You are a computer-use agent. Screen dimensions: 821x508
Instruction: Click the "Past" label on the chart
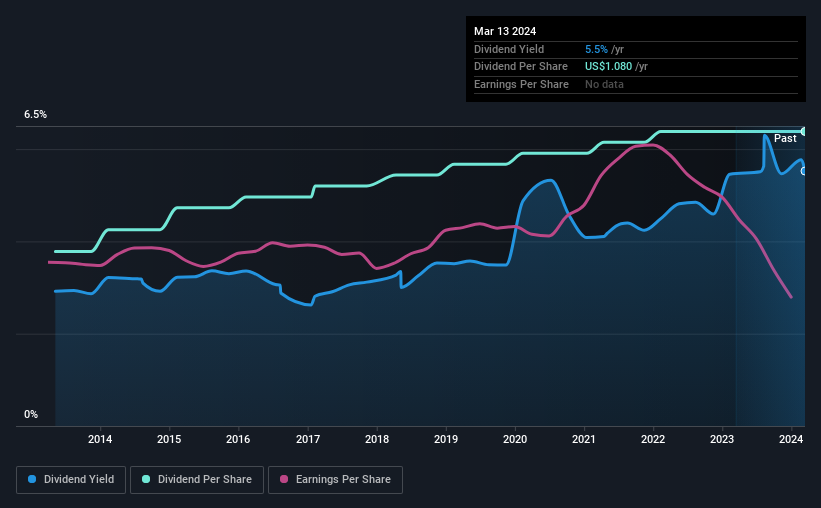click(785, 138)
